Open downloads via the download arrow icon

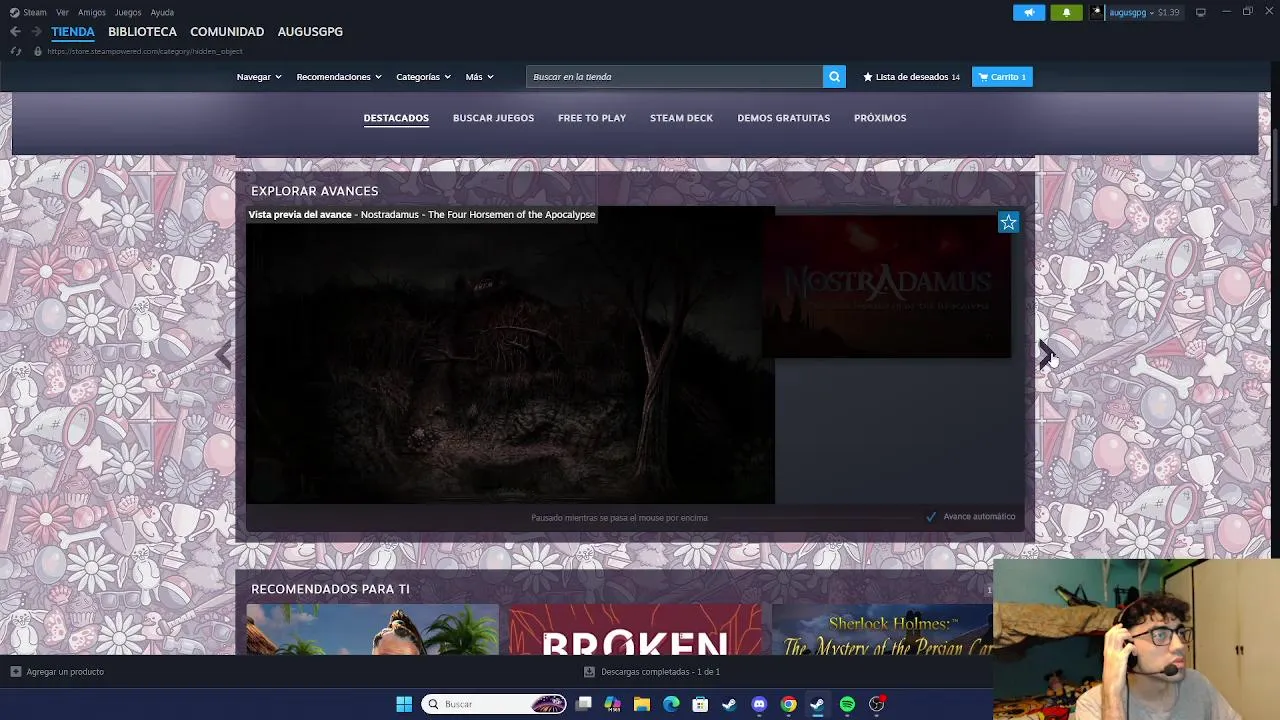(x=589, y=672)
